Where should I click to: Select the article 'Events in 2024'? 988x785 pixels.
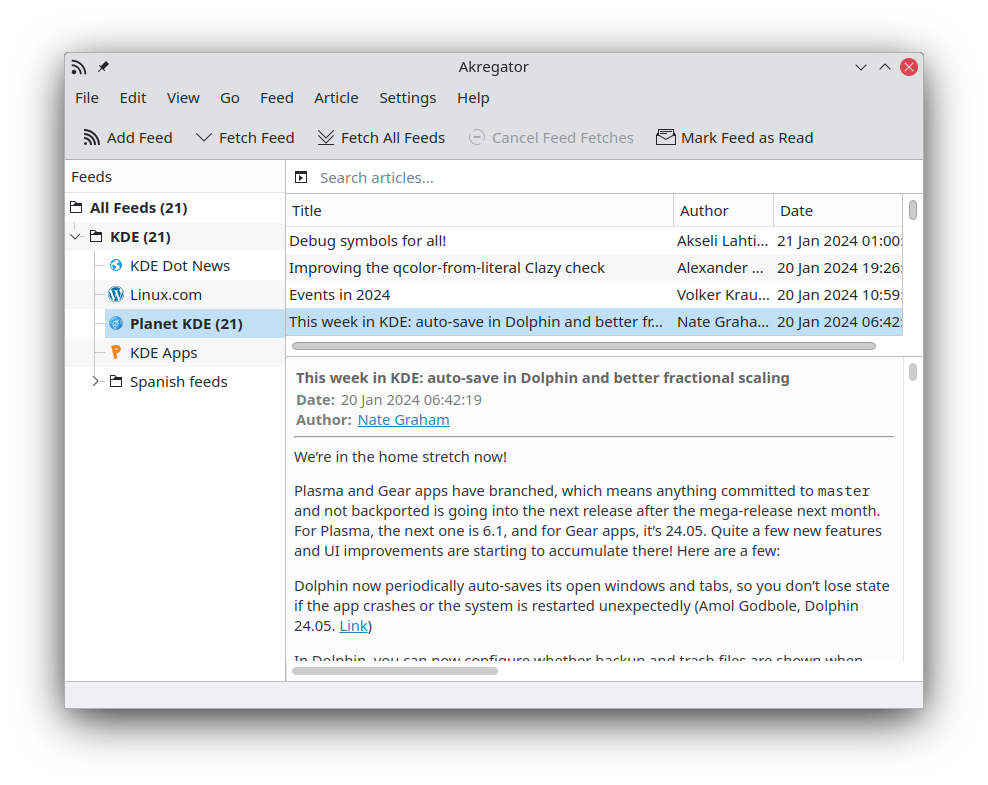340,295
